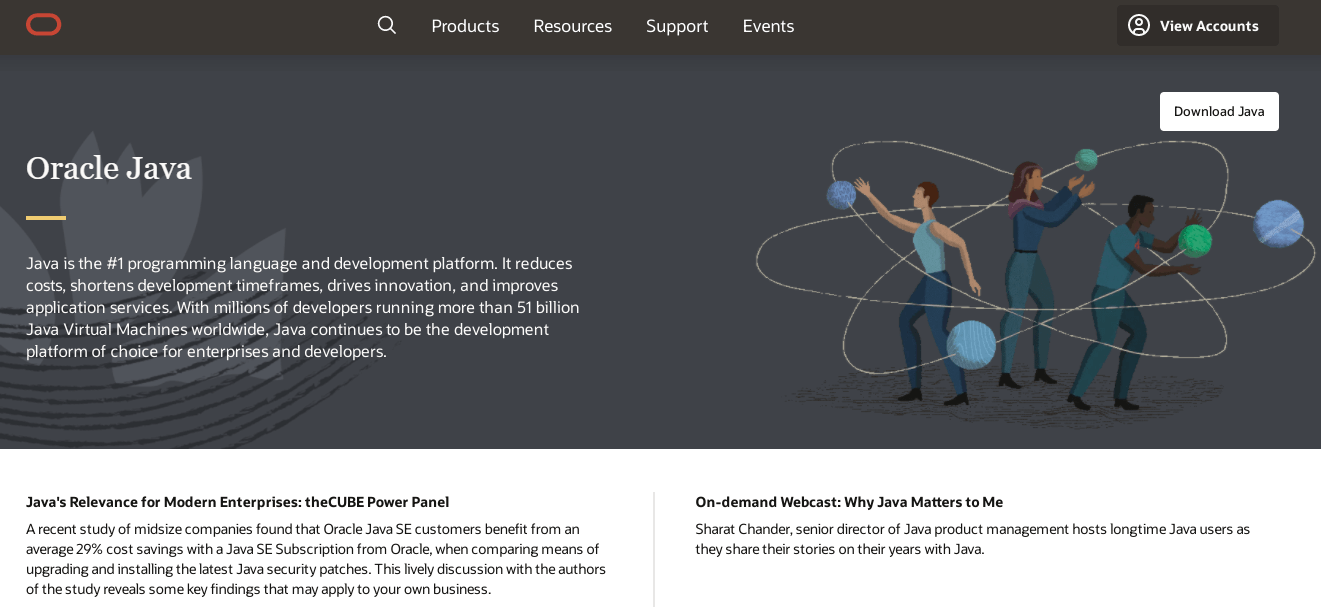This screenshot has width=1321, height=607.
Task: Open the theCUBE Power Panel article link
Action: tap(237, 502)
